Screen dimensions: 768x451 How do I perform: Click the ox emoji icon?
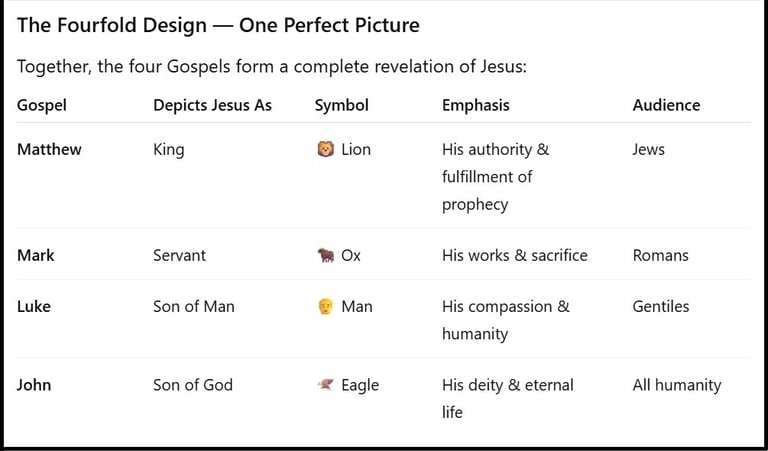(x=325, y=256)
